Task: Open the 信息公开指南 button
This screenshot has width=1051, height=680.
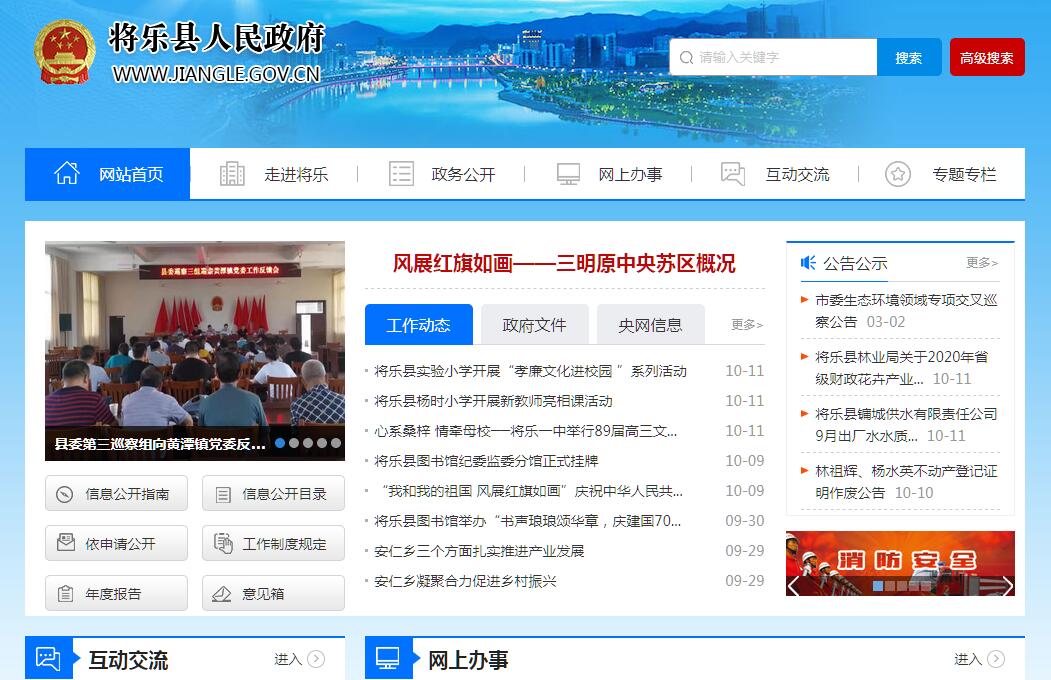Action: click(116, 494)
